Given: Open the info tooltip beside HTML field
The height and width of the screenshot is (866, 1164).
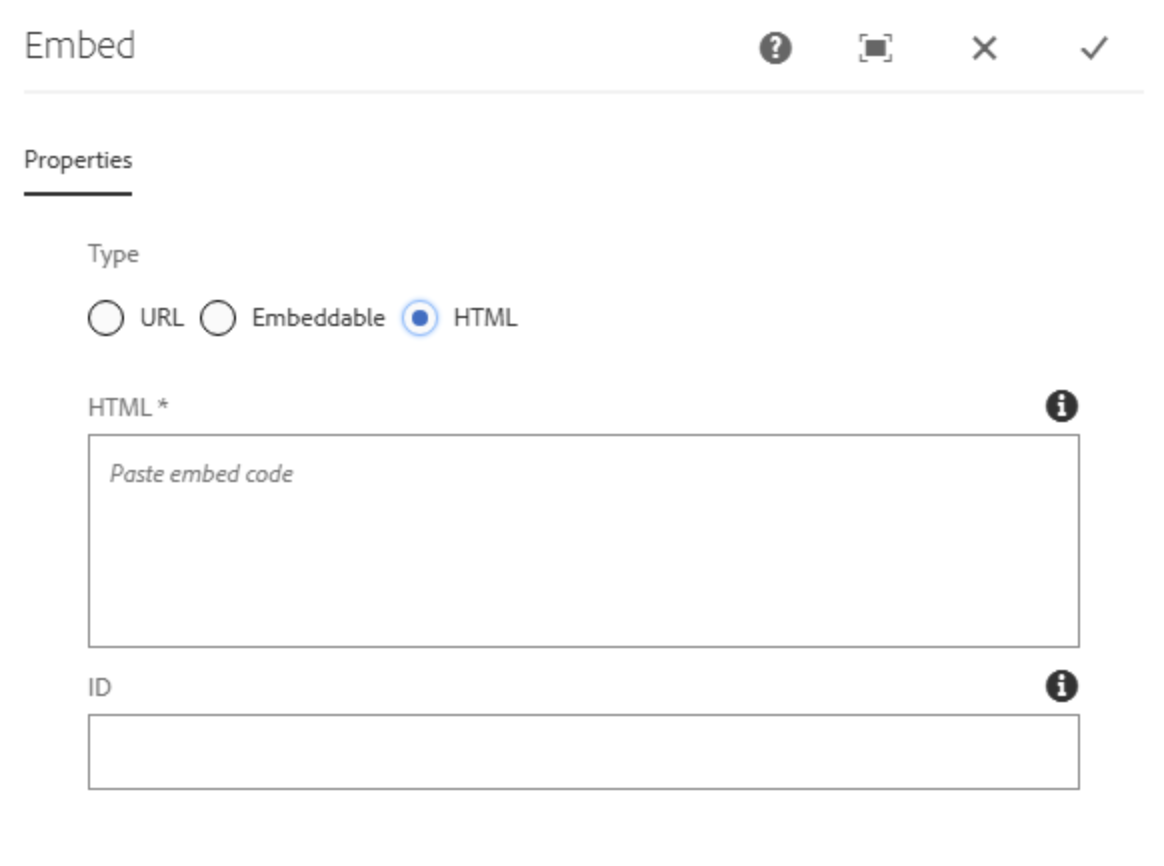Looking at the screenshot, I should pos(1063,405).
